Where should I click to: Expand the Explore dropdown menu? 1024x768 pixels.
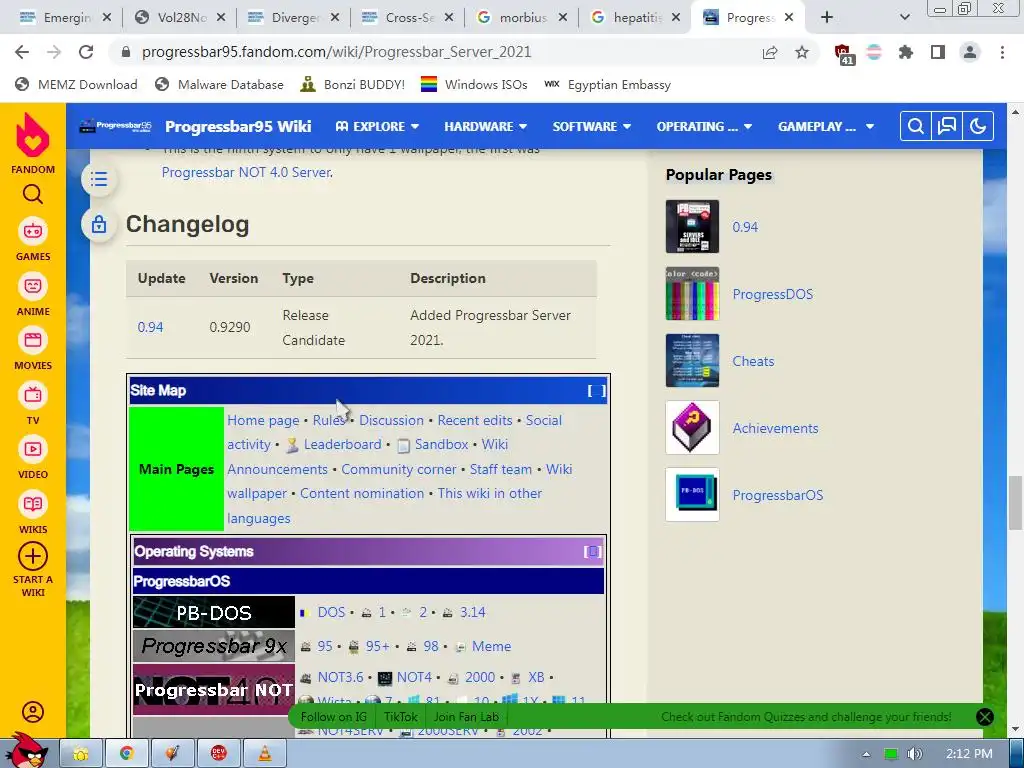377,127
